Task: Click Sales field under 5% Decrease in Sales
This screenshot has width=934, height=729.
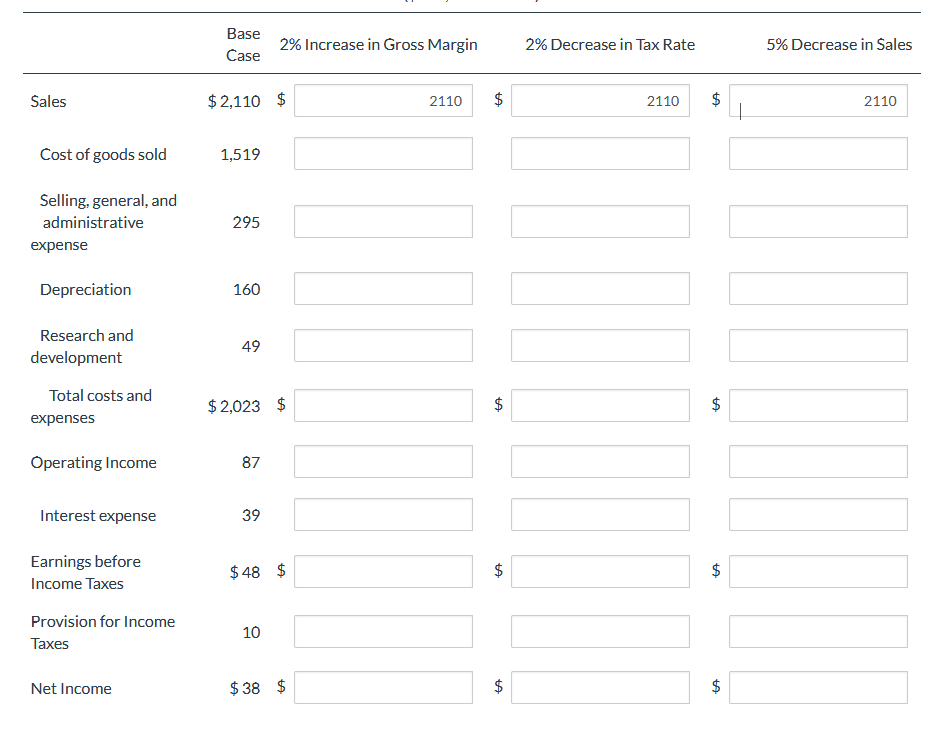Action: click(x=818, y=101)
